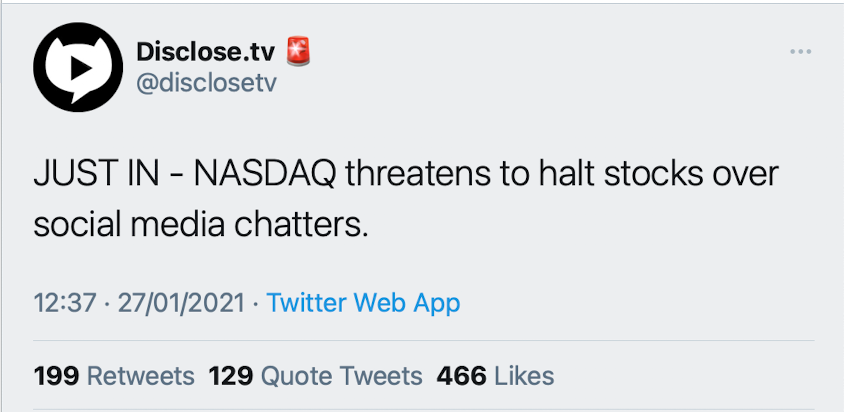This screenshot has width=844, height=412.
Task: Click the 27/01/2021 date
Action: [178, 302]
